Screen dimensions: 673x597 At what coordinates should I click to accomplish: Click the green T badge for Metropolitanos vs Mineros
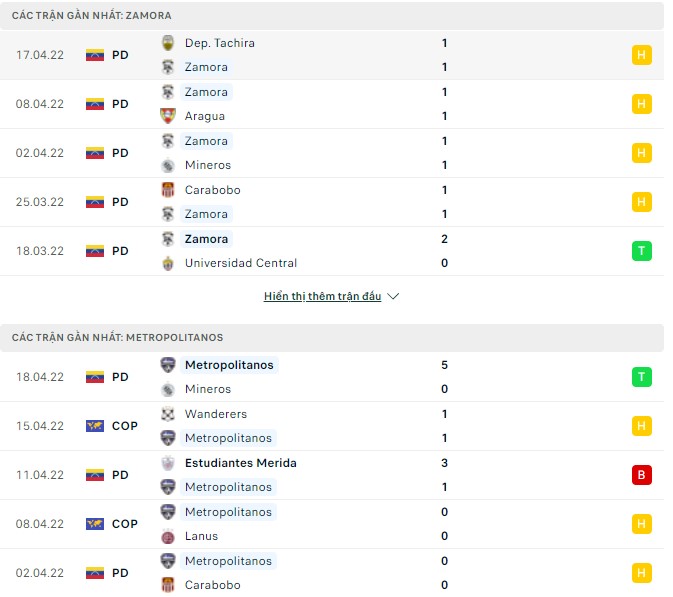click(641, 377)
